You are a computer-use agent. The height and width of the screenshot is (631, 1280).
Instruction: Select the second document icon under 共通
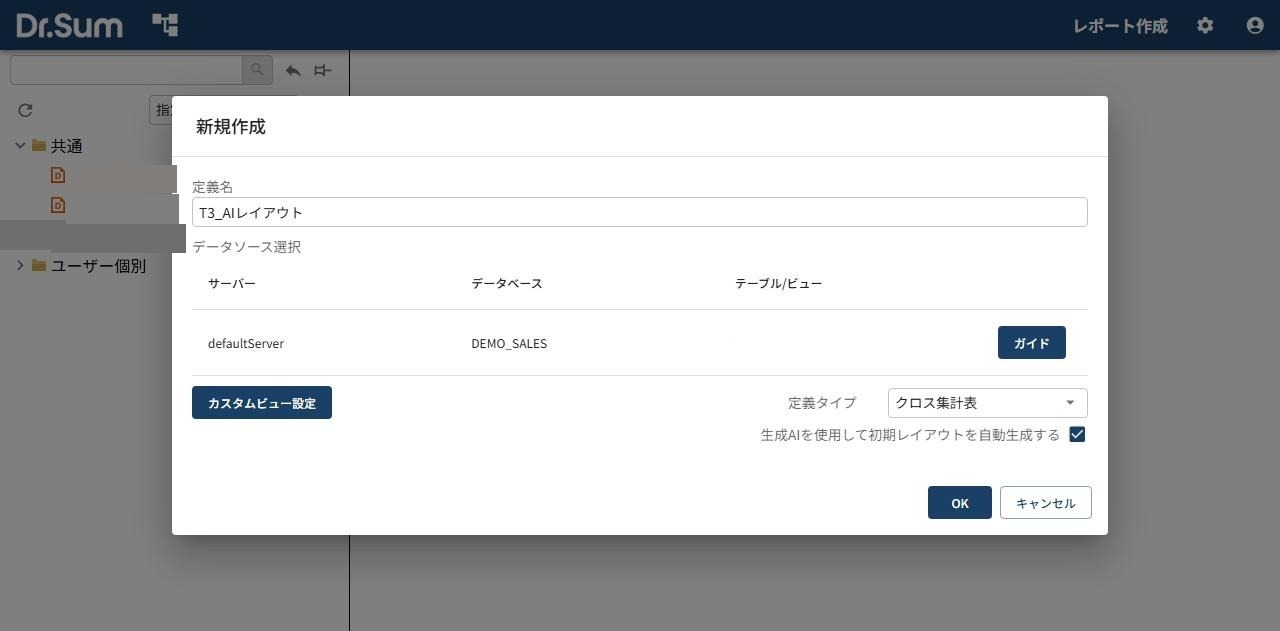[58, 205]
